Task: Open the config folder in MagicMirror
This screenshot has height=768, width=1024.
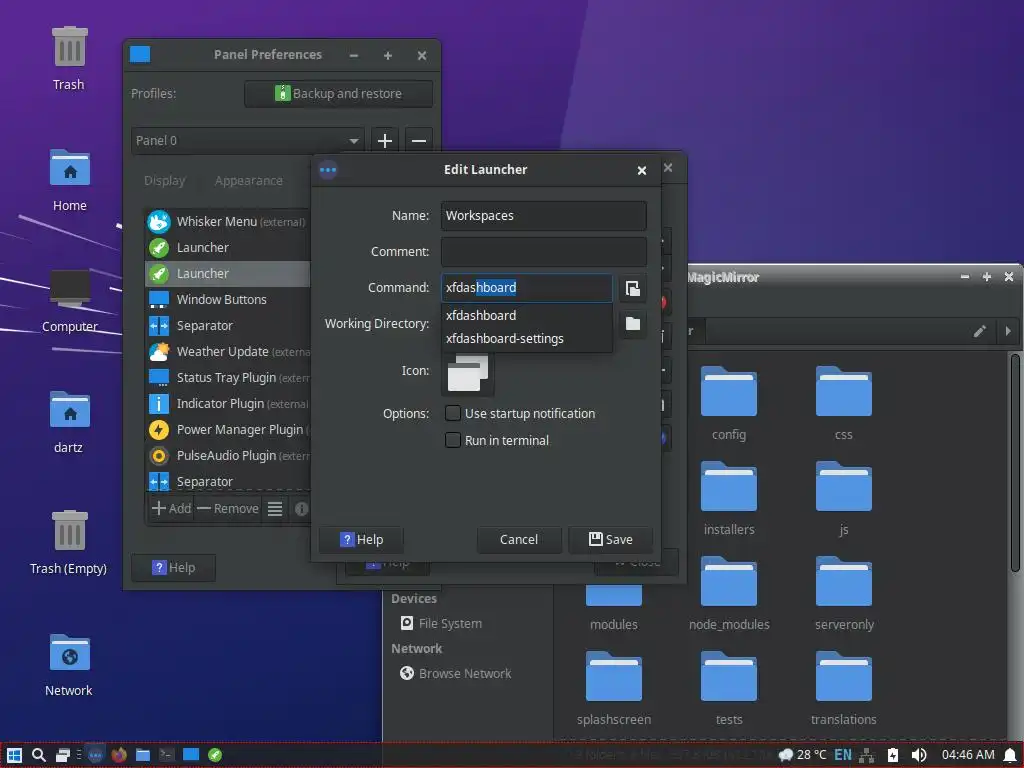Action: pyautogui.click(x=729, y=403)
